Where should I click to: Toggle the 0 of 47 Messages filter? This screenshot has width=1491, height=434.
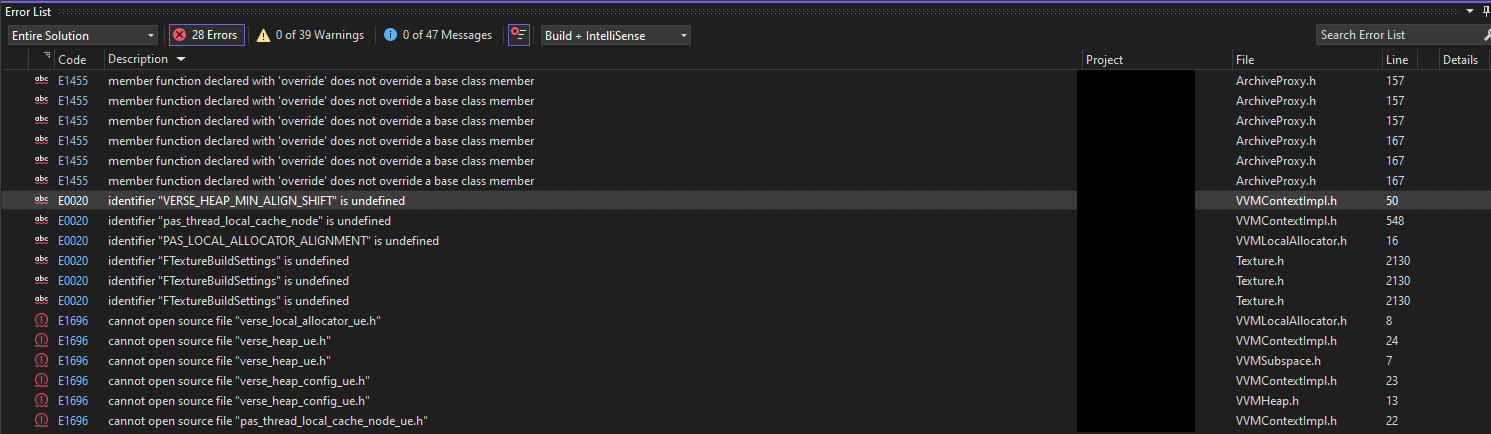438,35
